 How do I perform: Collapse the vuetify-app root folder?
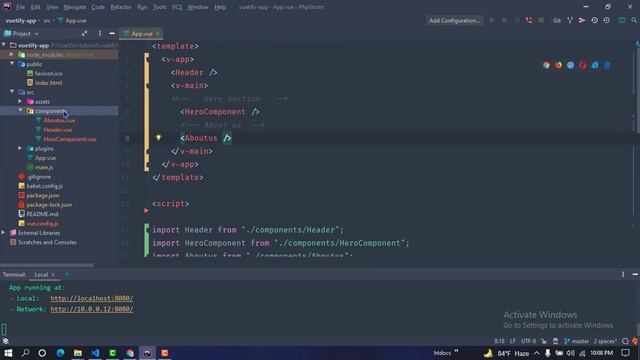pyautogui.click(x=4, y=45)
